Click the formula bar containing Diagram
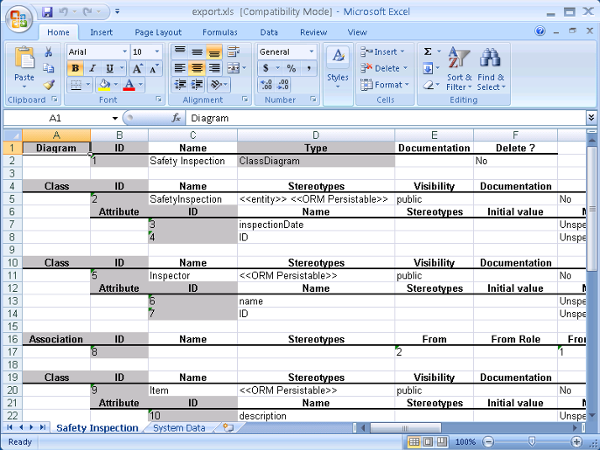The height and width of the screenshot is (450, 600). [x=385, y=118]
